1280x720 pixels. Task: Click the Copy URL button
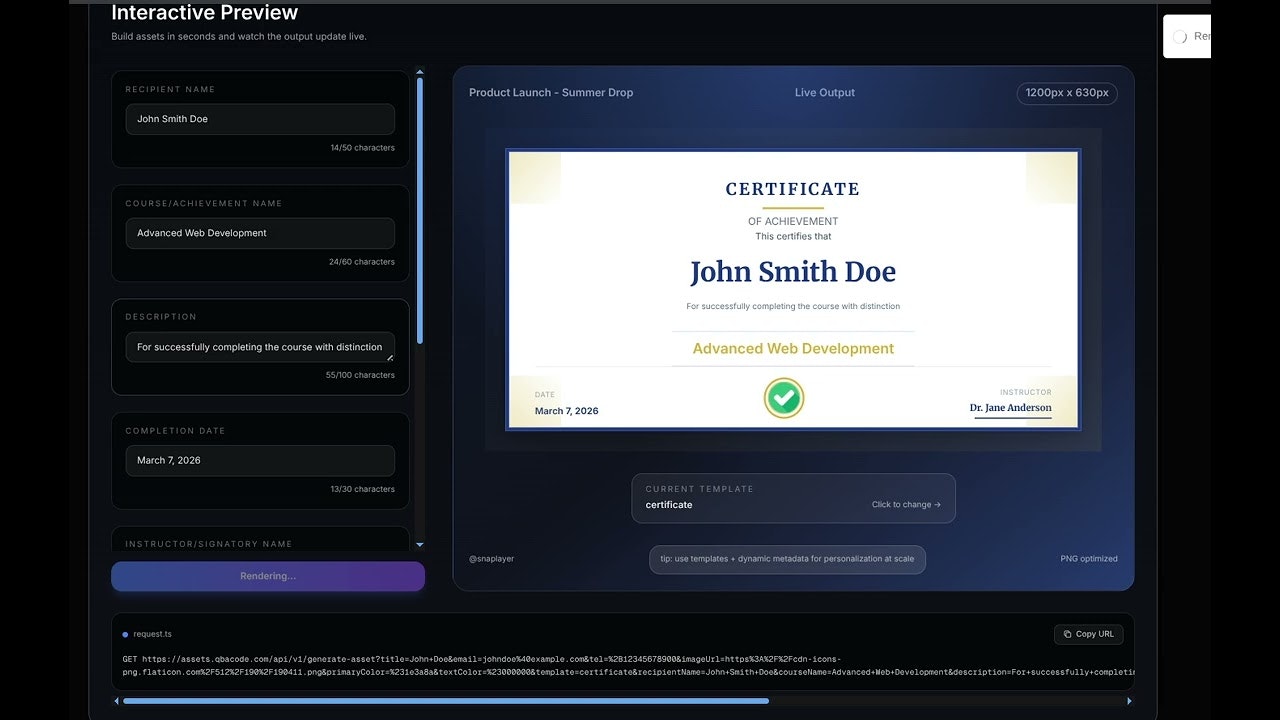pyautogui.click(x=1088, y=634)
